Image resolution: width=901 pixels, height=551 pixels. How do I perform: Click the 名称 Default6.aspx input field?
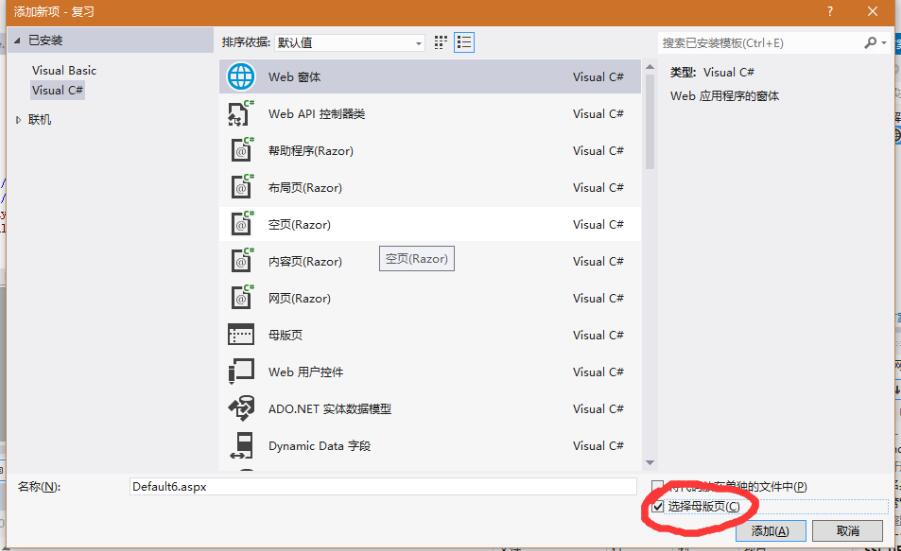[383, 487]
